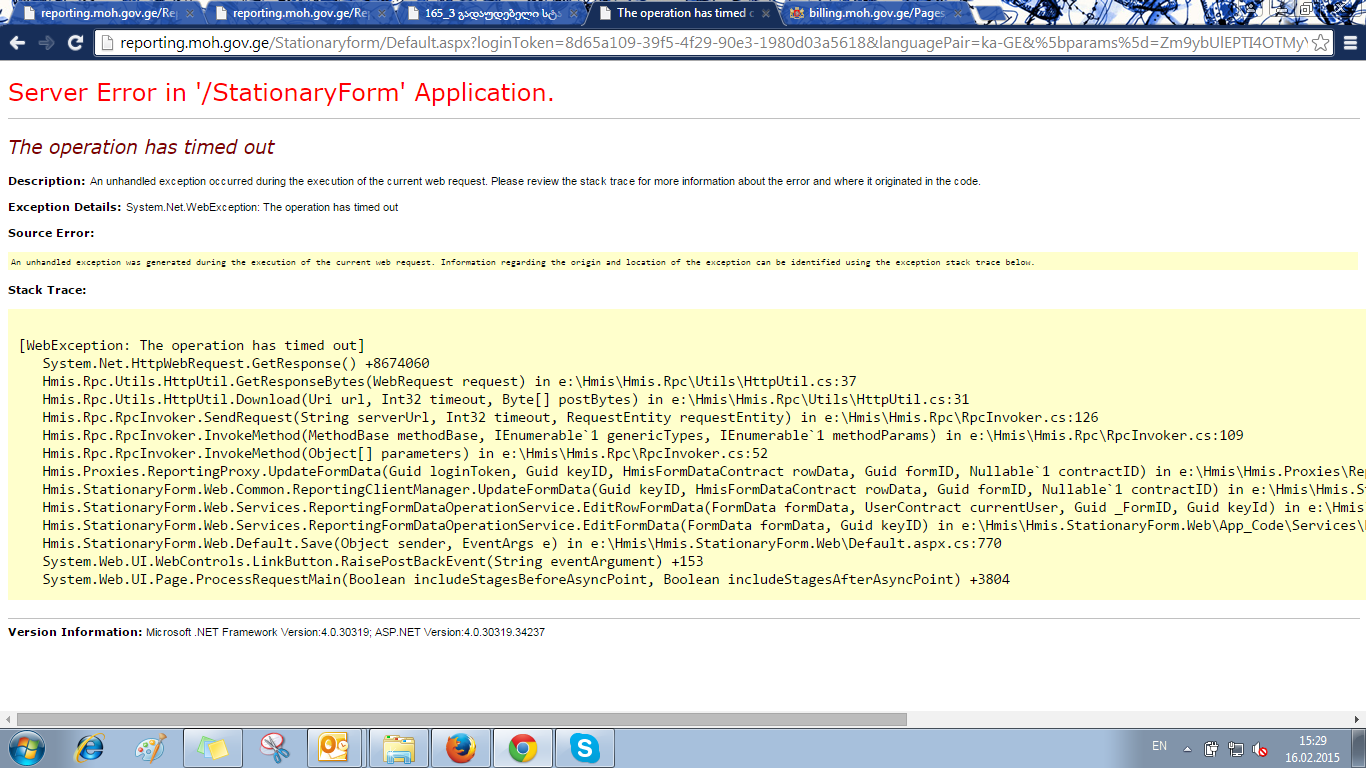
Task: Open Skype from the taskbar
Action: [584, 748]
